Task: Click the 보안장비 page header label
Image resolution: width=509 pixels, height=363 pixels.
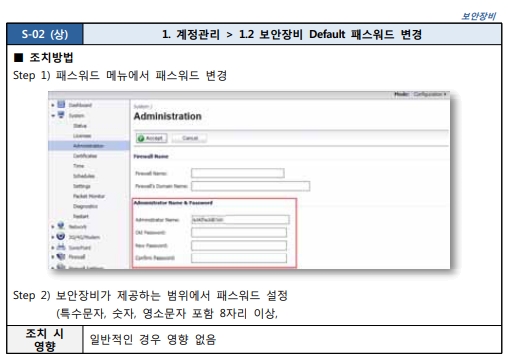Action: tap(478, 16)
